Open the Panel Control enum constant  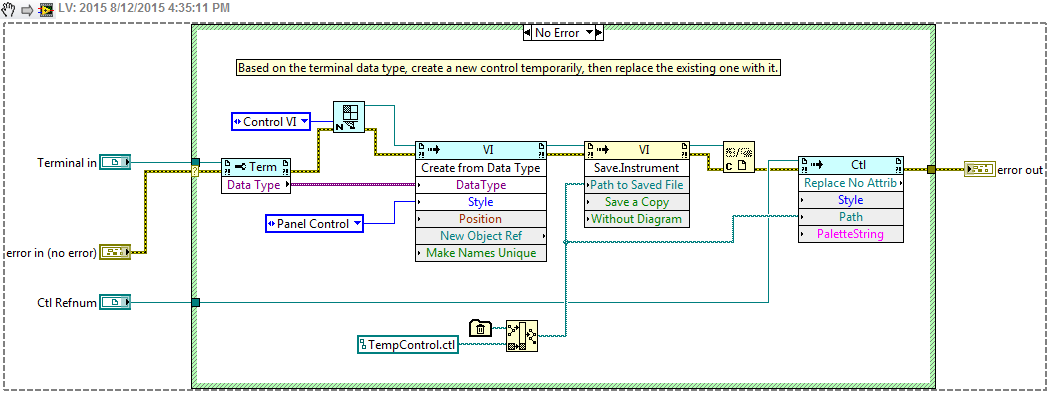(x=314, y=224)
